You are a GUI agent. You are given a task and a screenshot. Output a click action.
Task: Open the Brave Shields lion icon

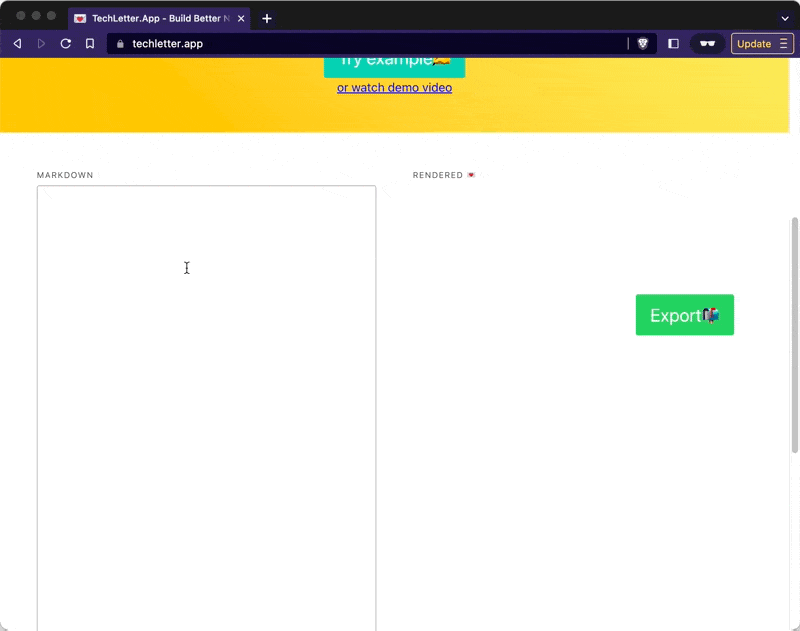pos(642,44)
